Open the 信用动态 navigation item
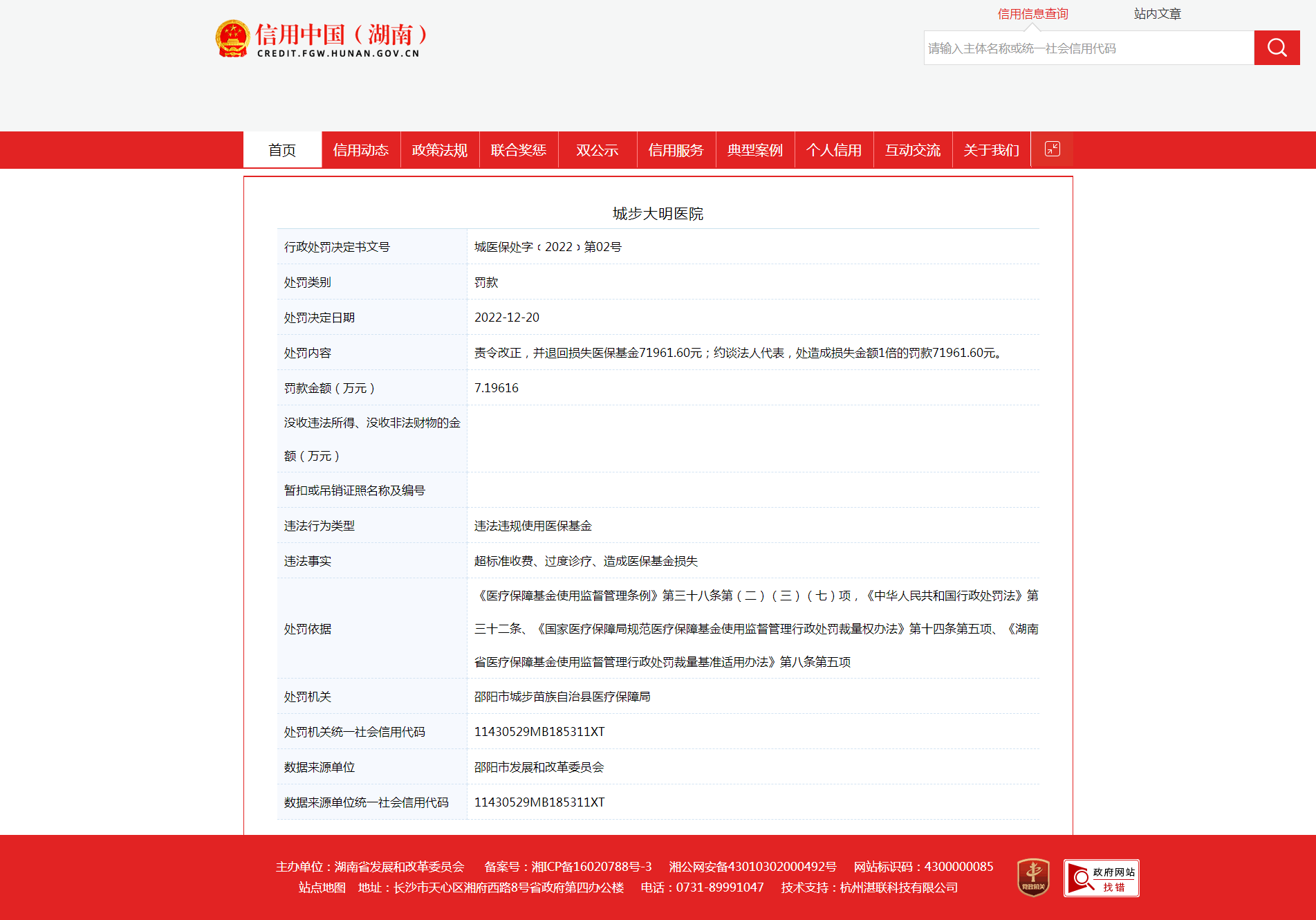Image resolution: width=1316 pixels, height=920 pixels. (361, 150)
